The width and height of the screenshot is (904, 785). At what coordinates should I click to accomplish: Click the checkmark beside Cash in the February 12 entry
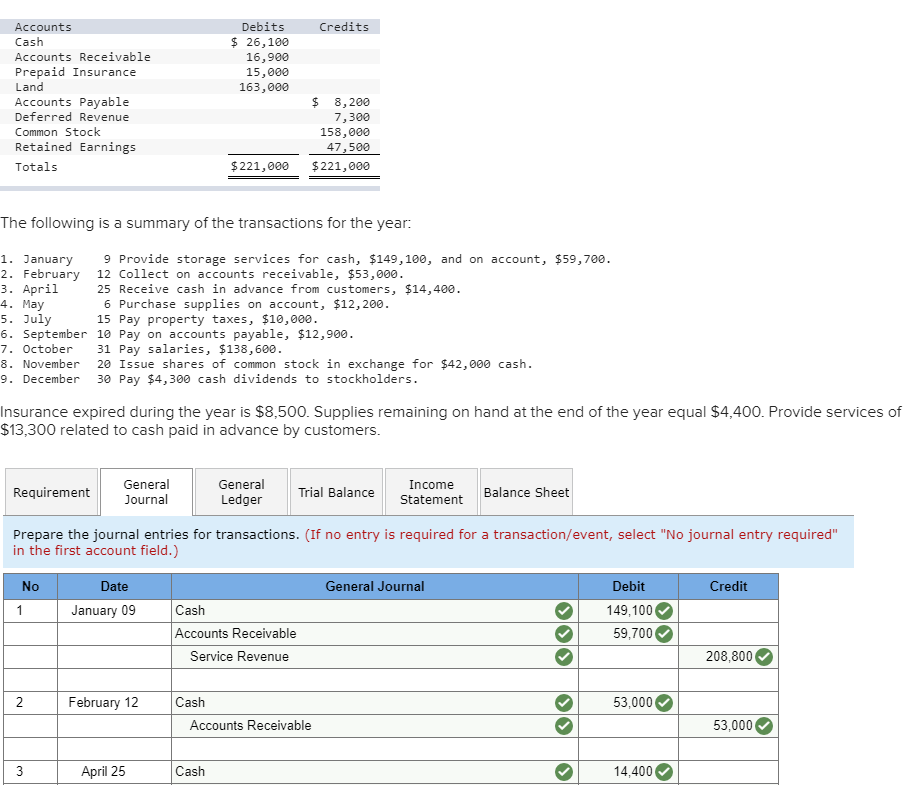(563, 702)
